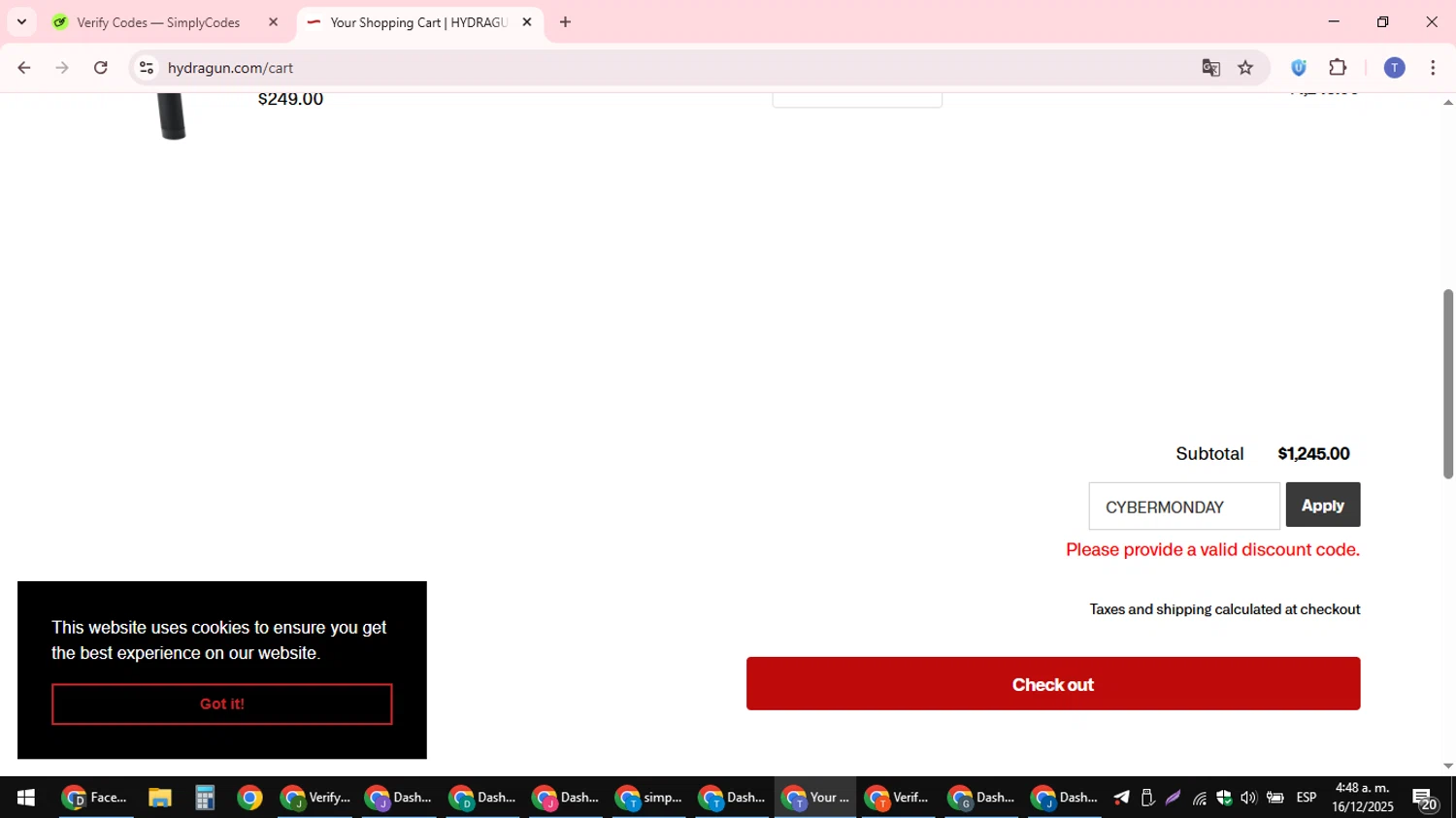The width and height of the screenshot is (1456, 818).
Task: Open Telegram tray icon
Action: 1121,798
